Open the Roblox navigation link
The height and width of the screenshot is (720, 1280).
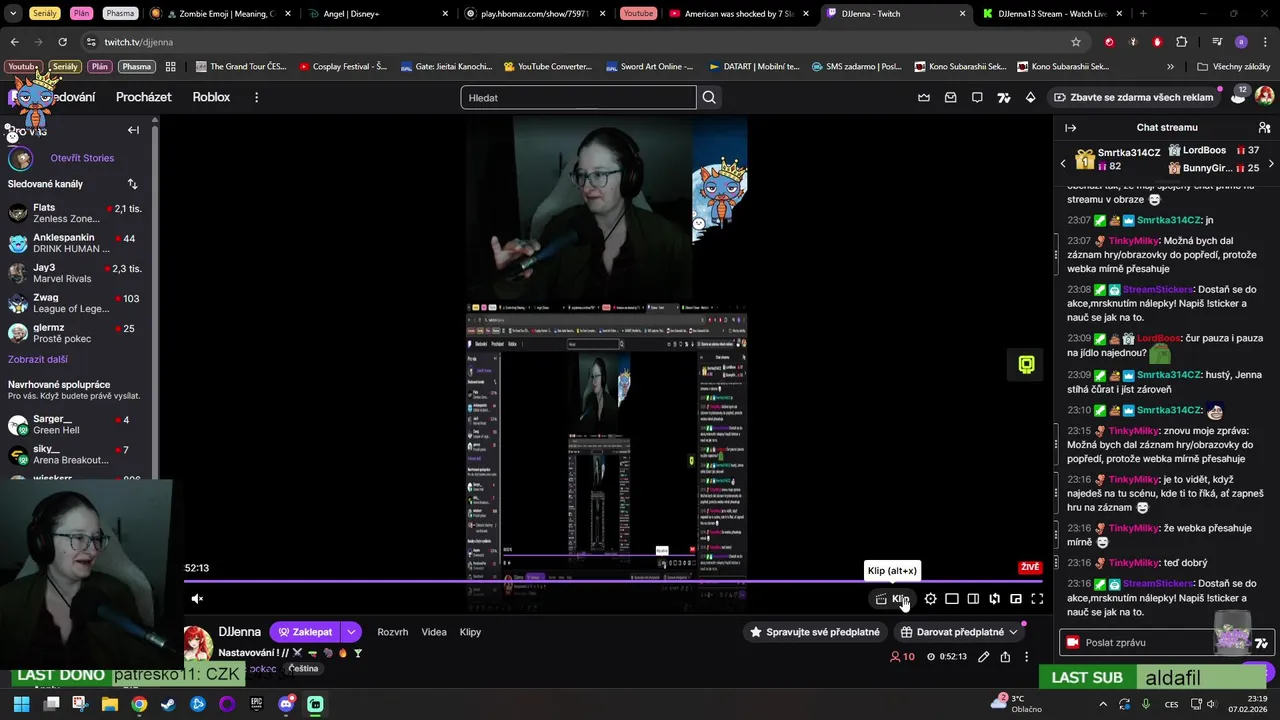(x=211, y=97)
